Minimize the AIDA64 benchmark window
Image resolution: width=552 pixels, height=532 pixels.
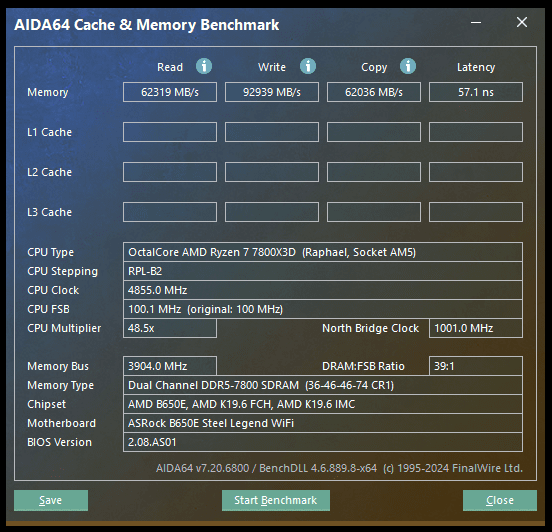(476, 23)
